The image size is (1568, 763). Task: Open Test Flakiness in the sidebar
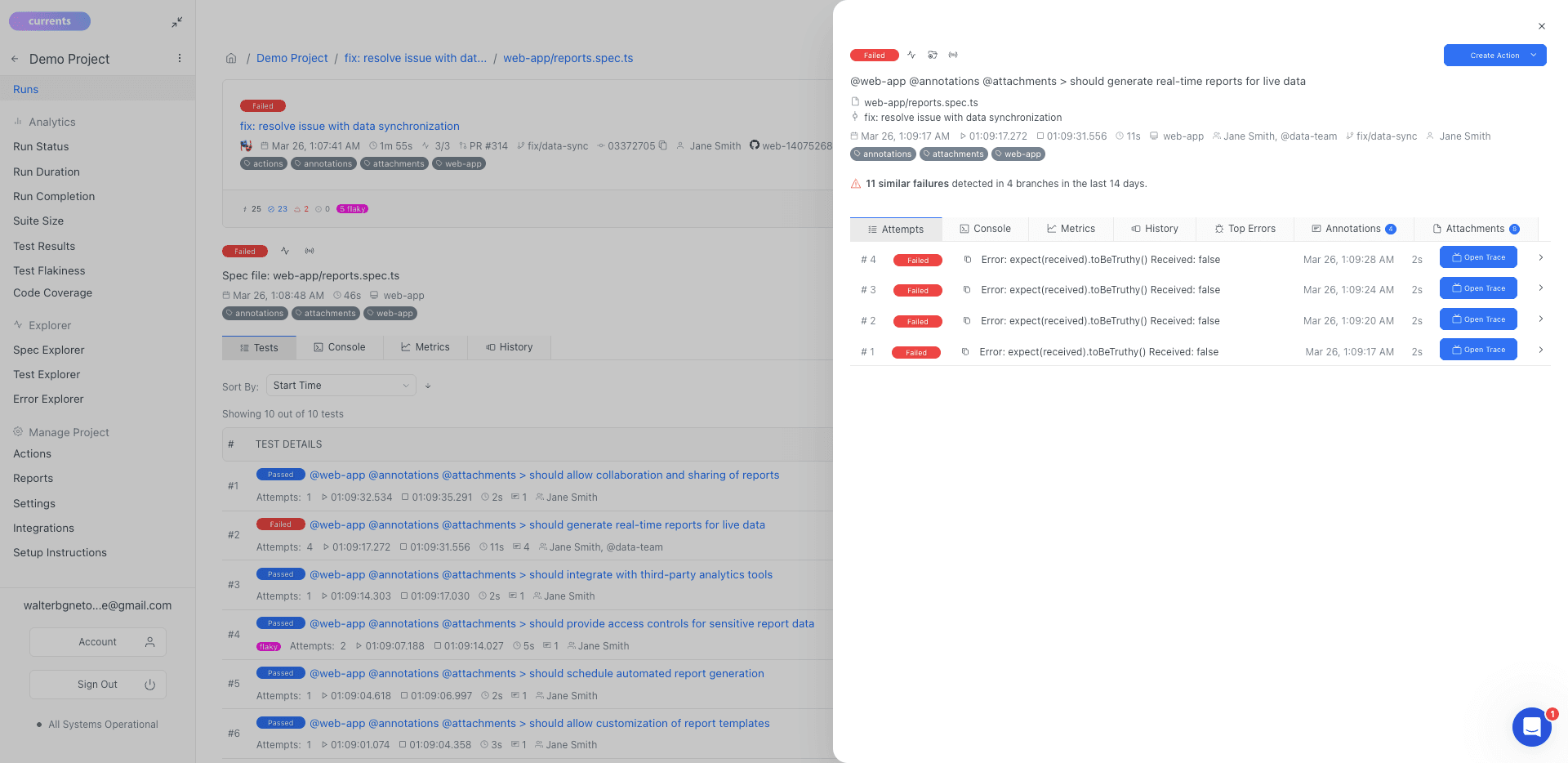coord(49,270)
